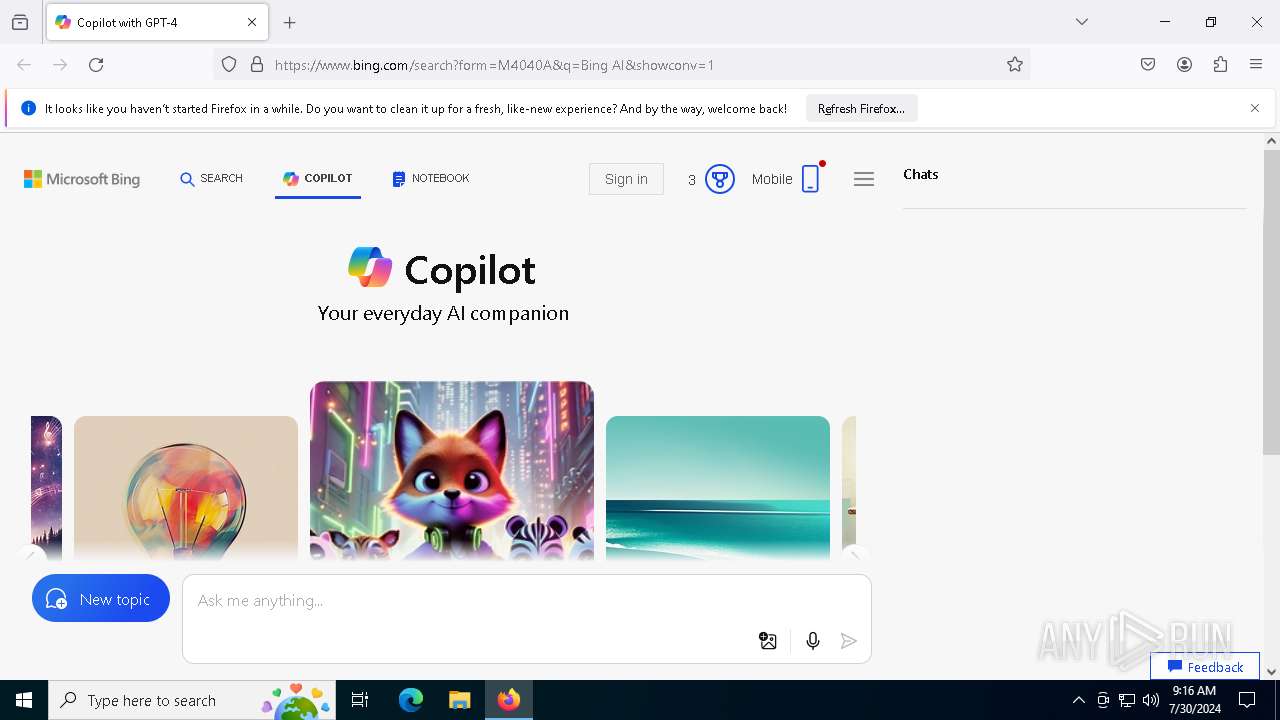Screen dimensions: 1280x720
Task: Click the Refresh Firefox button
Action: [861, 108]
